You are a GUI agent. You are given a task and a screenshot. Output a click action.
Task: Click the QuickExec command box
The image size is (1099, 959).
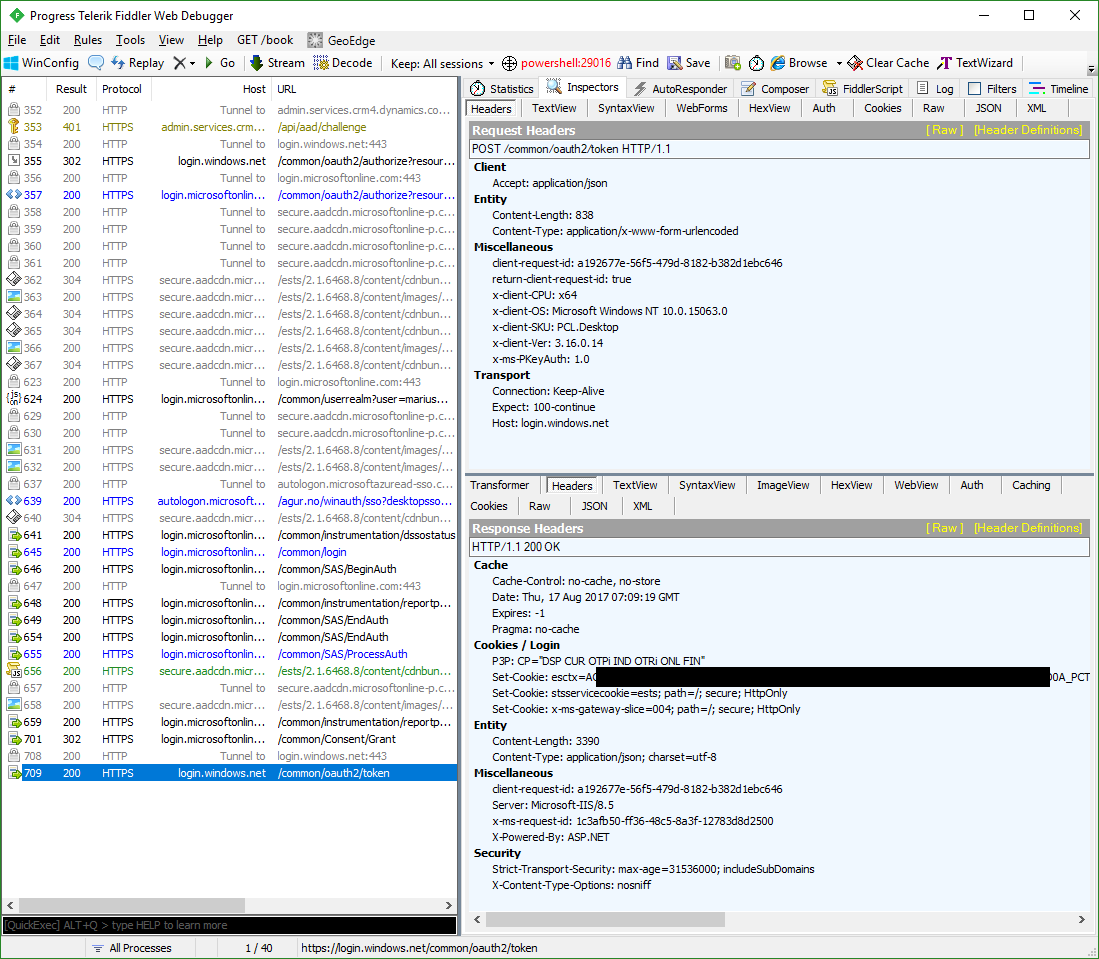point(230,925)
